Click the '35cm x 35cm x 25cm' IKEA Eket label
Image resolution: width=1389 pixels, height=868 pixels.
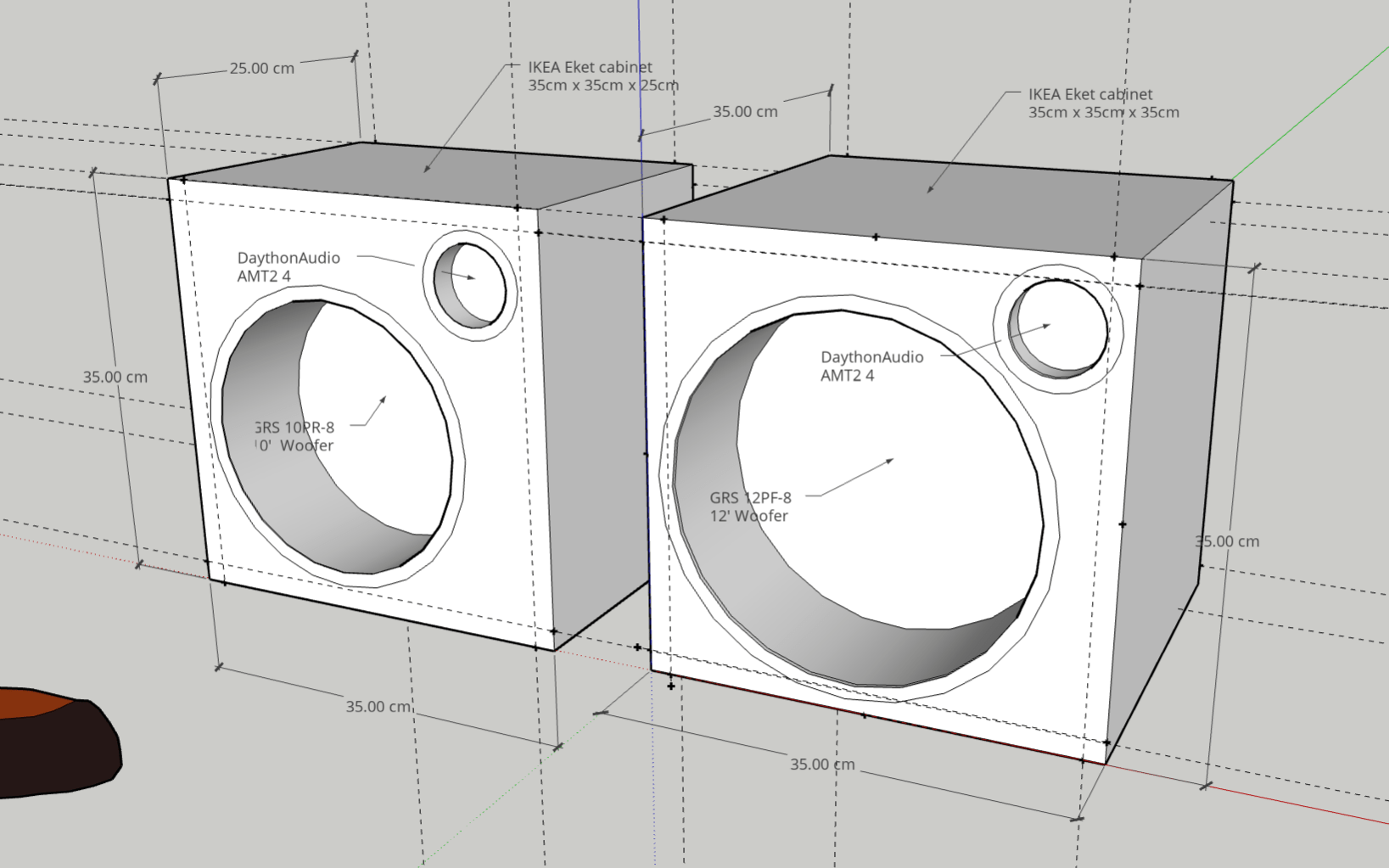pyautogui.click(x=603, y=76)
